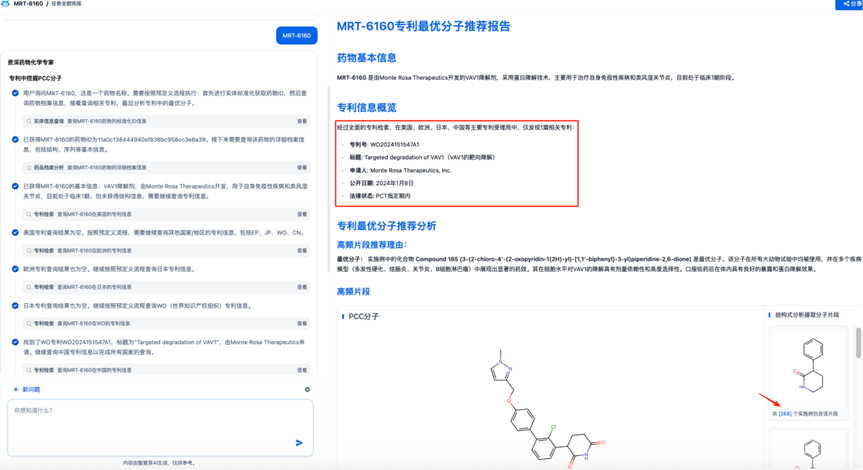Click check icon beside 用户询问MRT-6160 step
863x470 pixels.
click(15, 93)
